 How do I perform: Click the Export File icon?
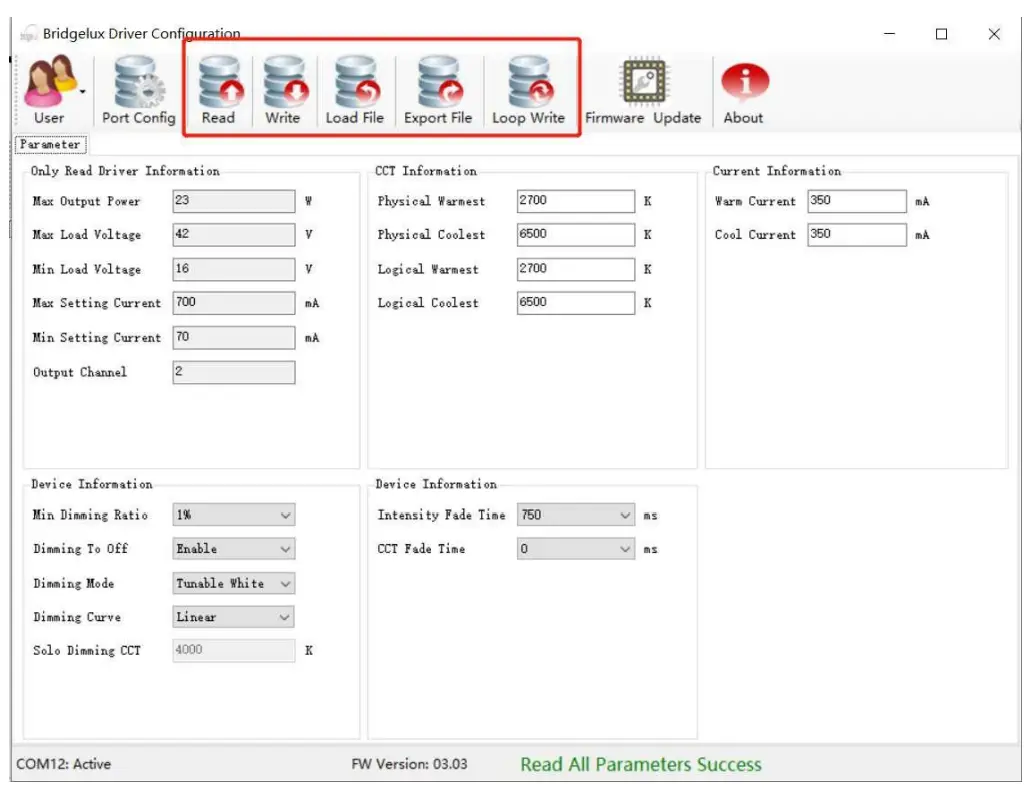click(x=438, y=90)
